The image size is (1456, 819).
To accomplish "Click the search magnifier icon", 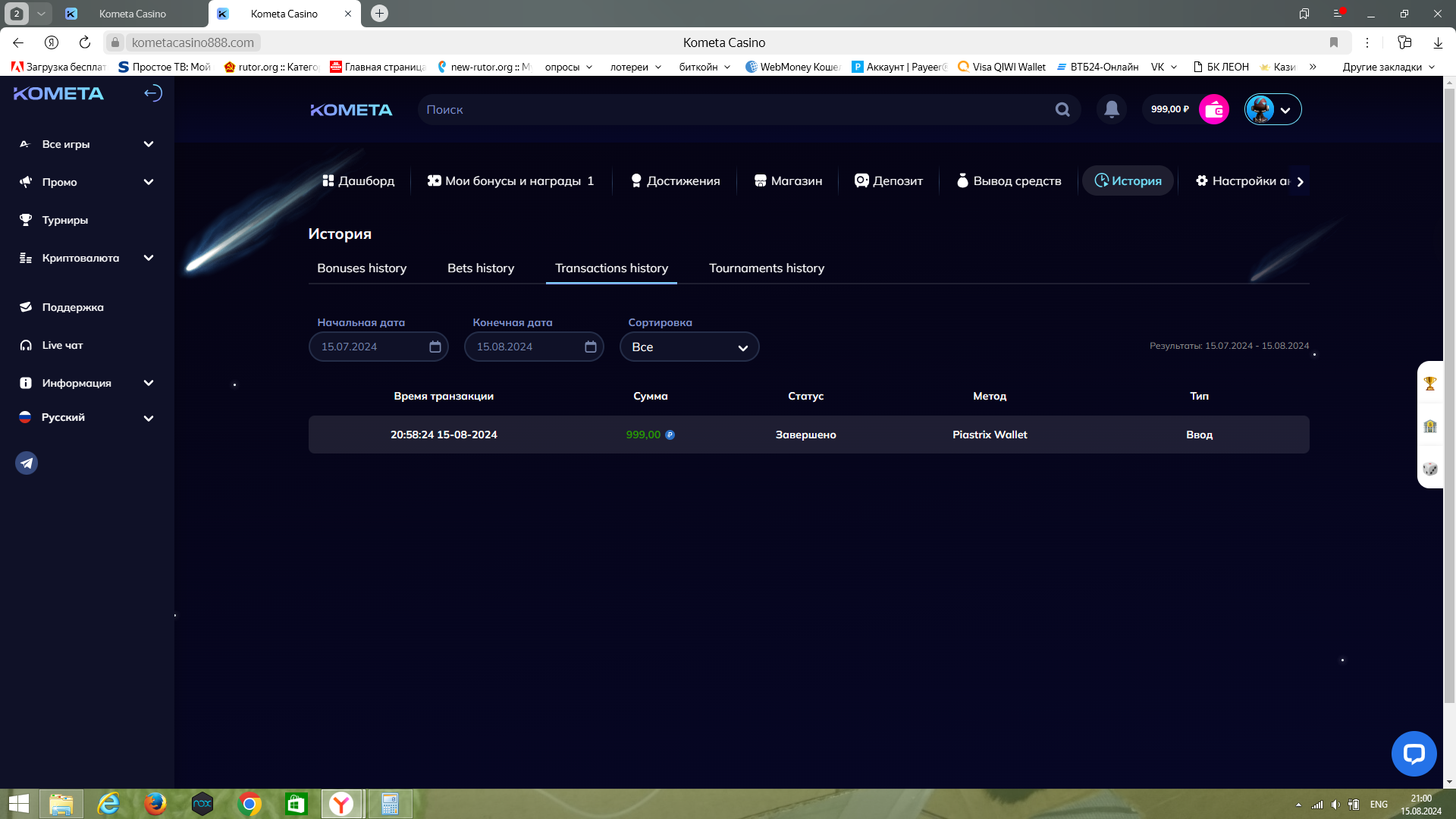I will tap(1062, 109).
